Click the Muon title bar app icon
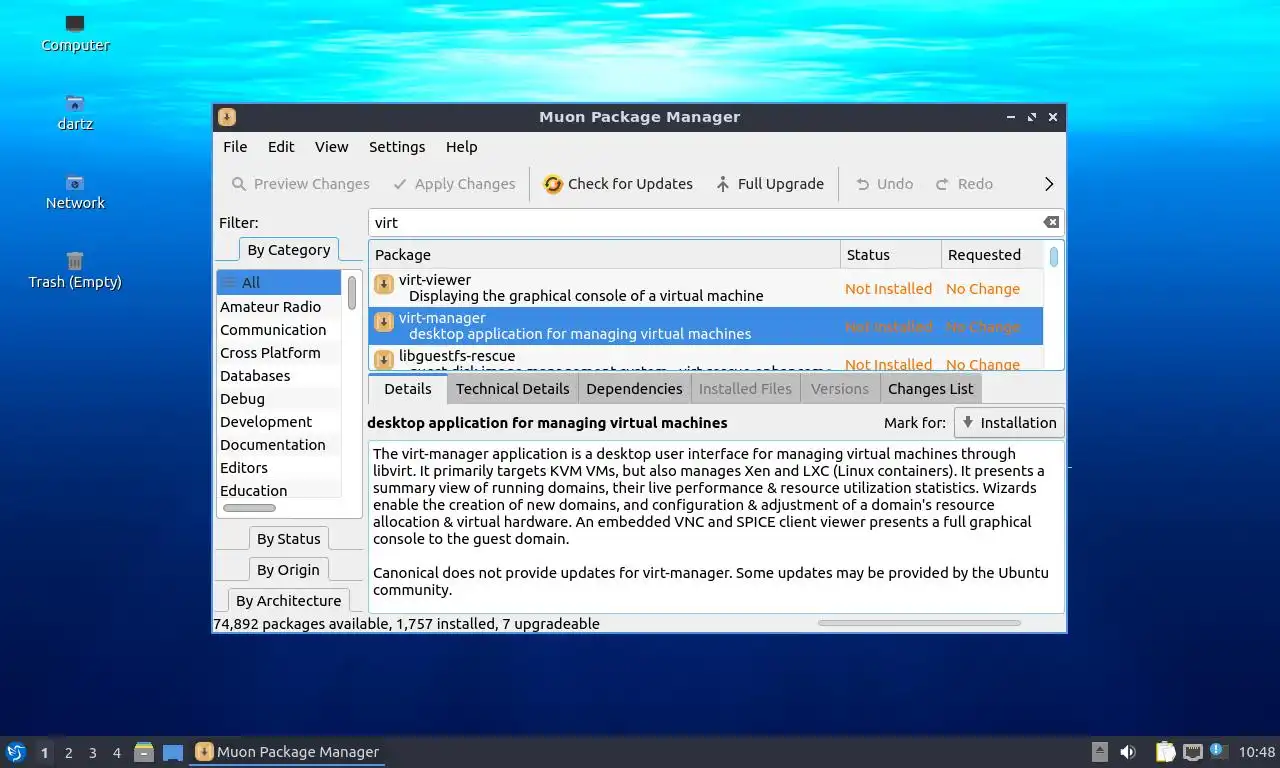Viewport: 1280px width, 768px height. 227,117
